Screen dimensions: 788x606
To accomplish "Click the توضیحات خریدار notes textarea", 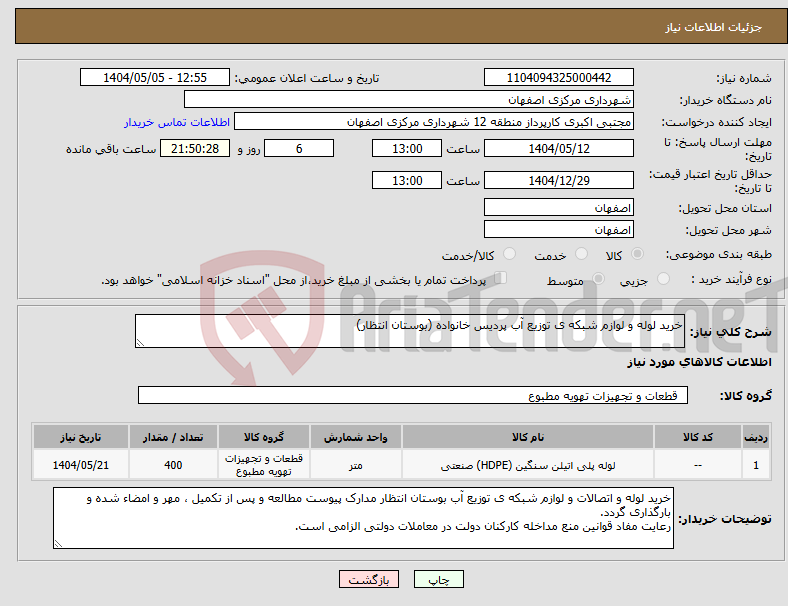I will coord(363,518).
